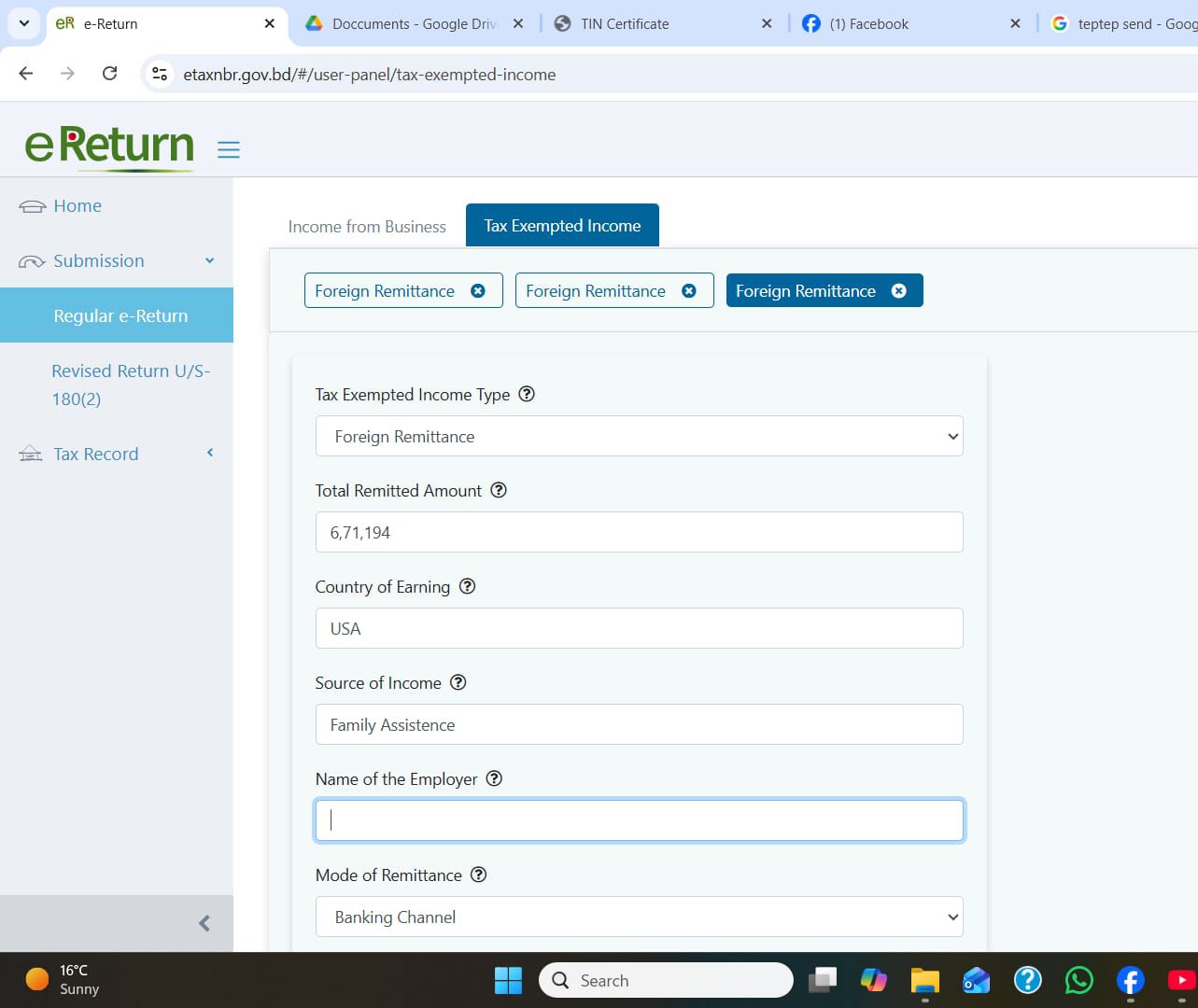
Task: Open WhatsApp from the taskbar
Action: point(1078,980)
